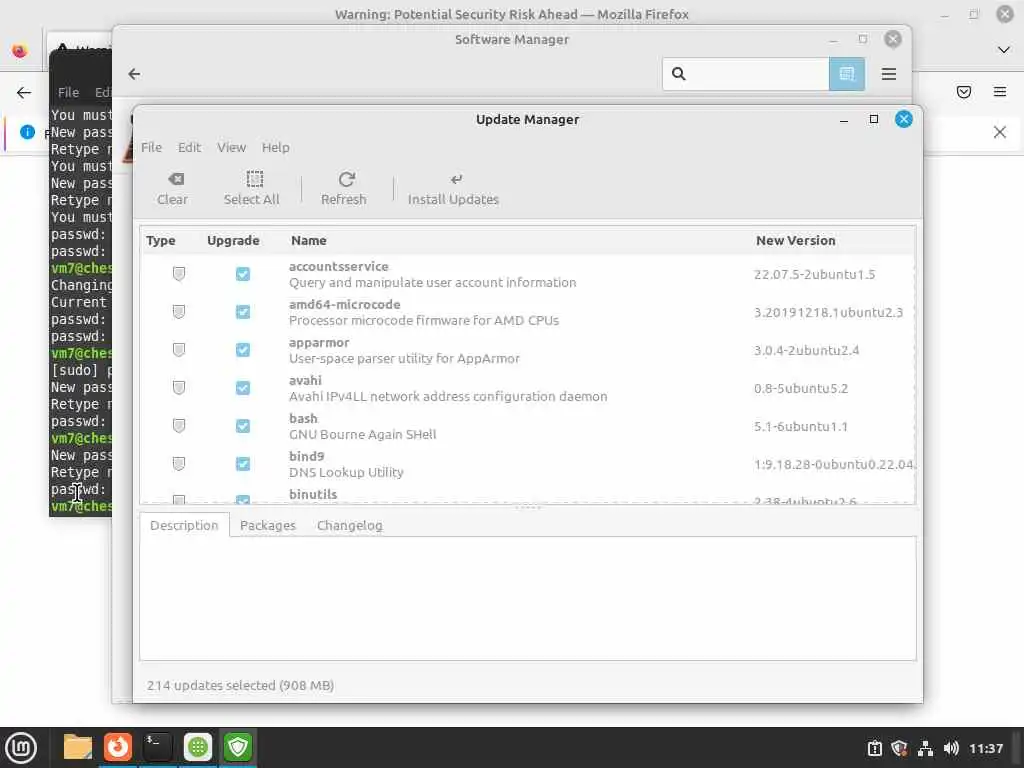Image resolution: width=1024 pixels, height=768 pixels.
Task: Click the Software Manager search field
Action: (745, 74)
